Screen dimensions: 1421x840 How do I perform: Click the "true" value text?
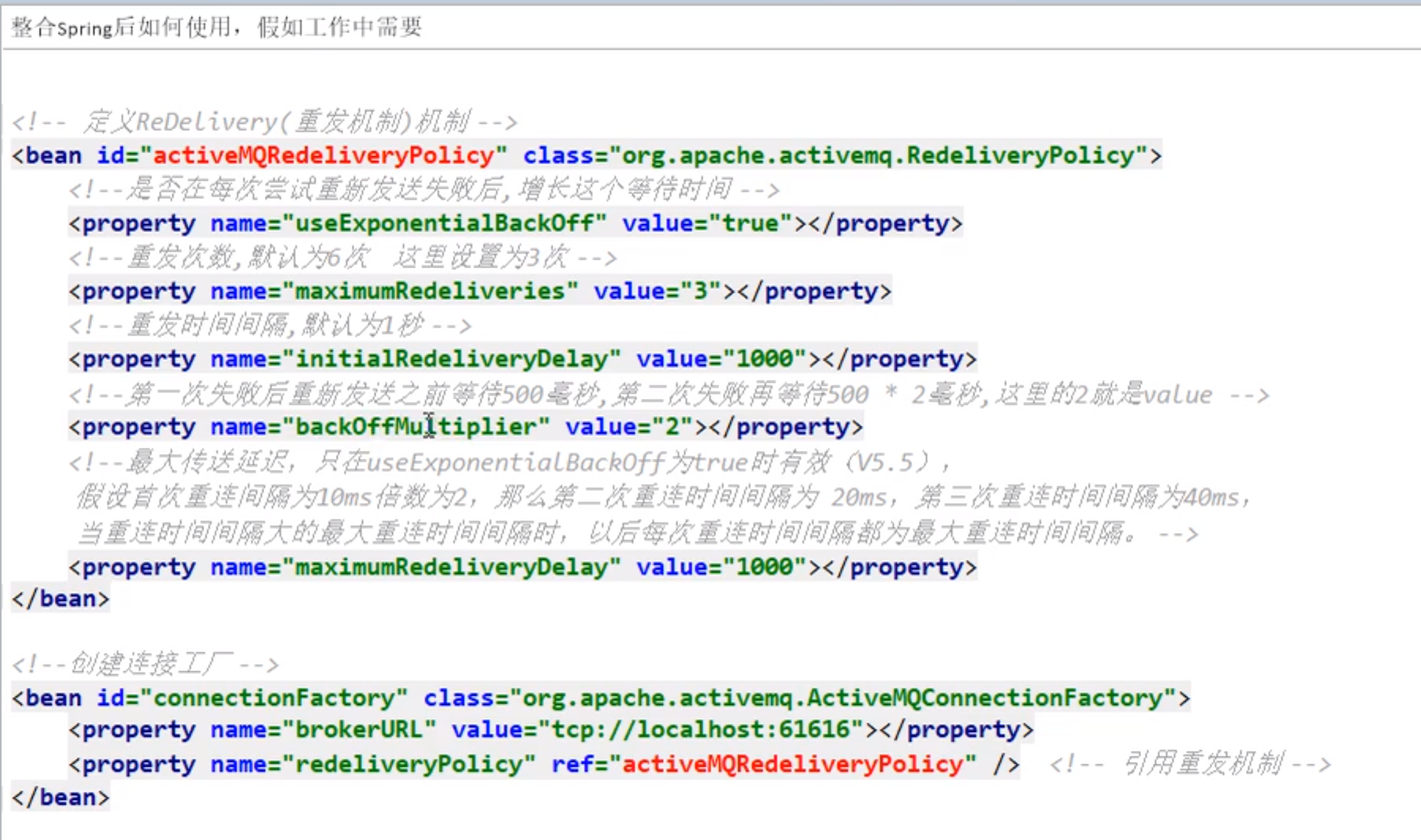click(750, 223)
